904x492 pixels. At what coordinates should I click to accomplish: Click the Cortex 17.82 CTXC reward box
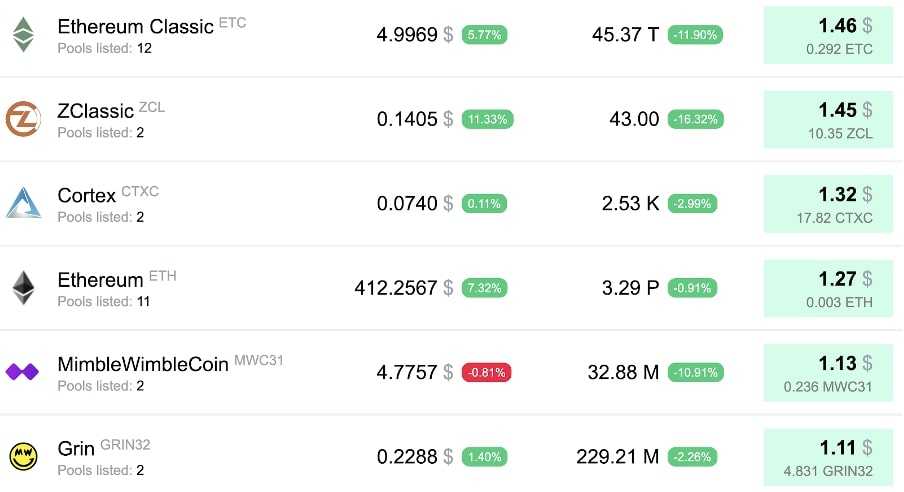click(x=828, y=204)
